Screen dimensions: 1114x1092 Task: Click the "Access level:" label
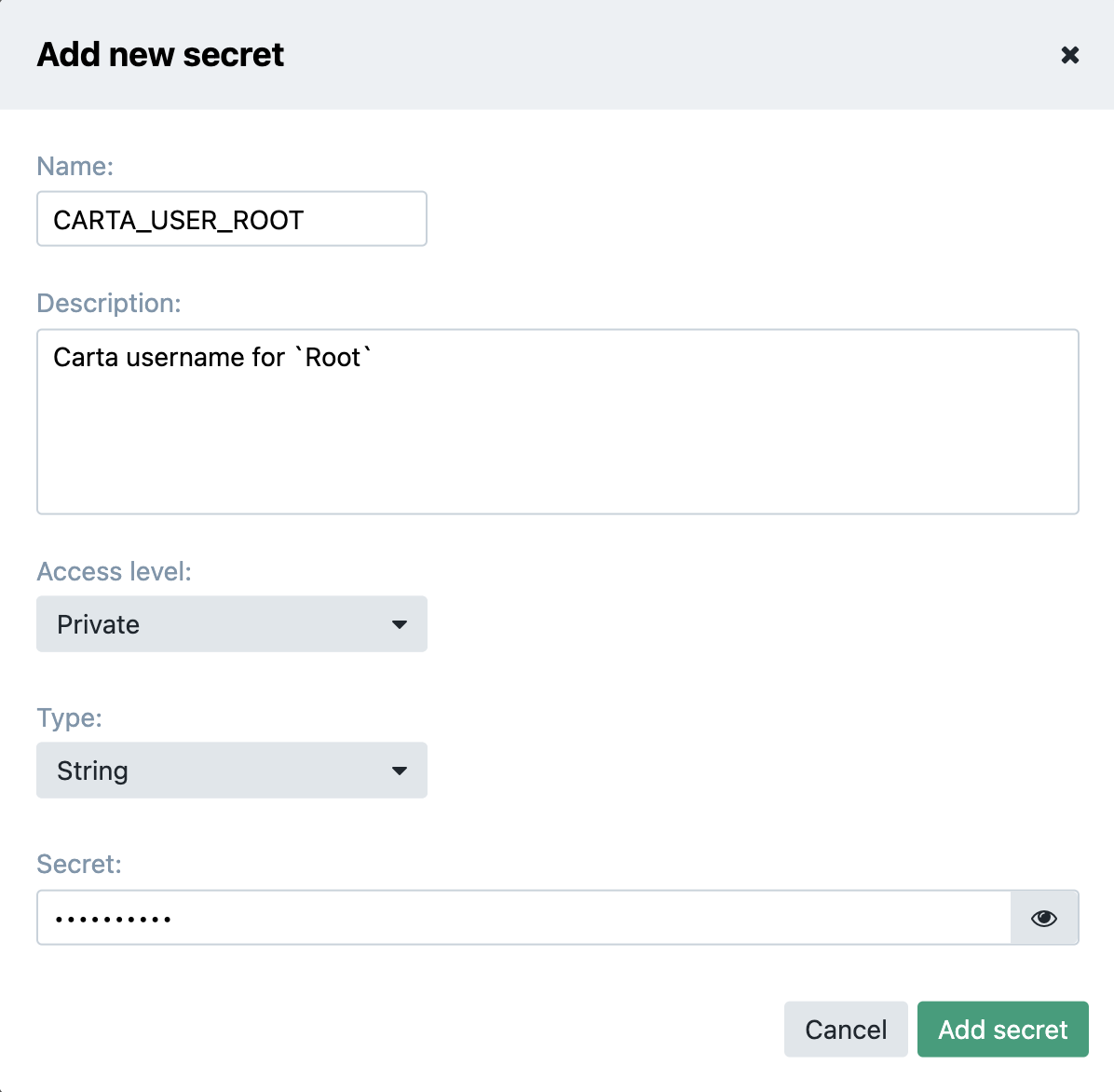coord(114,571)
